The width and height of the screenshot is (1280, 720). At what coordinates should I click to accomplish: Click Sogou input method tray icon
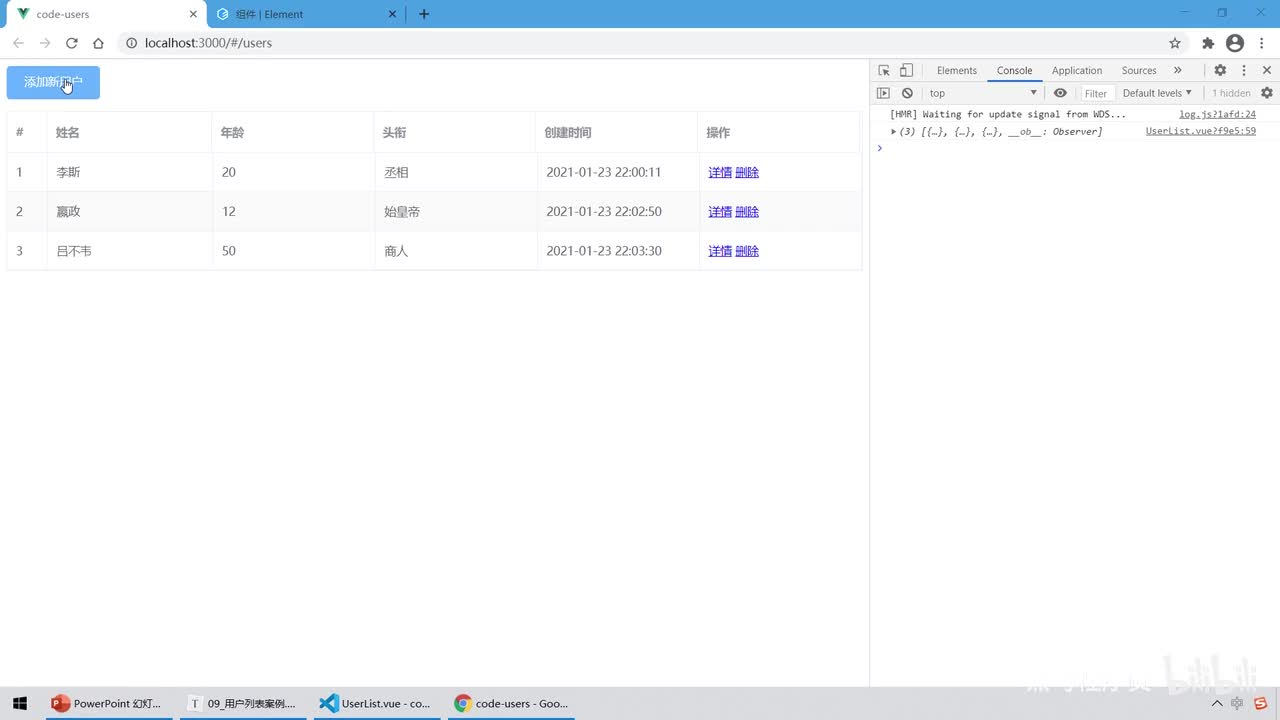[1261, 703]
